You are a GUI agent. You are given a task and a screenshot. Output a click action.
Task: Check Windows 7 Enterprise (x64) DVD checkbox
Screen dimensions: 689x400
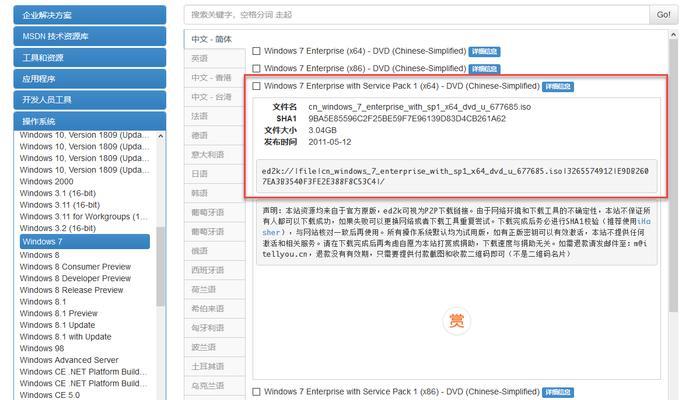(x=256, y=51)
